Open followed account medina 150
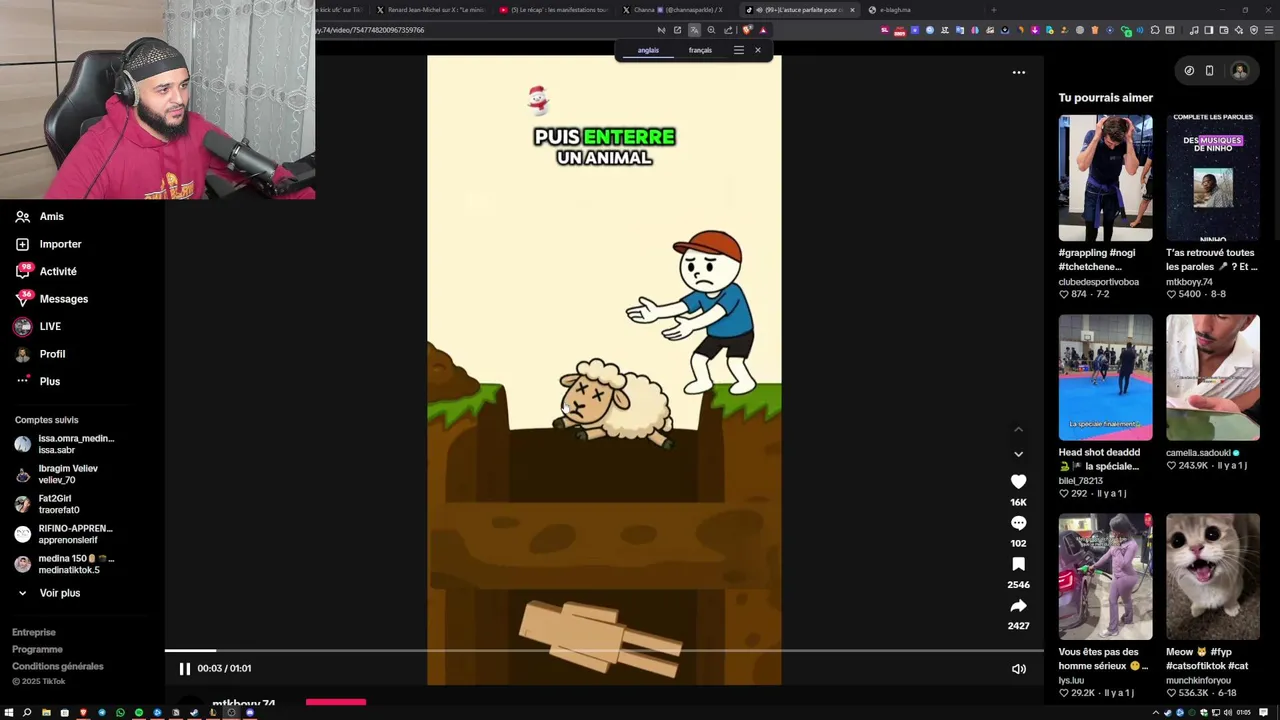Screen dimensions: 1280x720 point(65,564)
